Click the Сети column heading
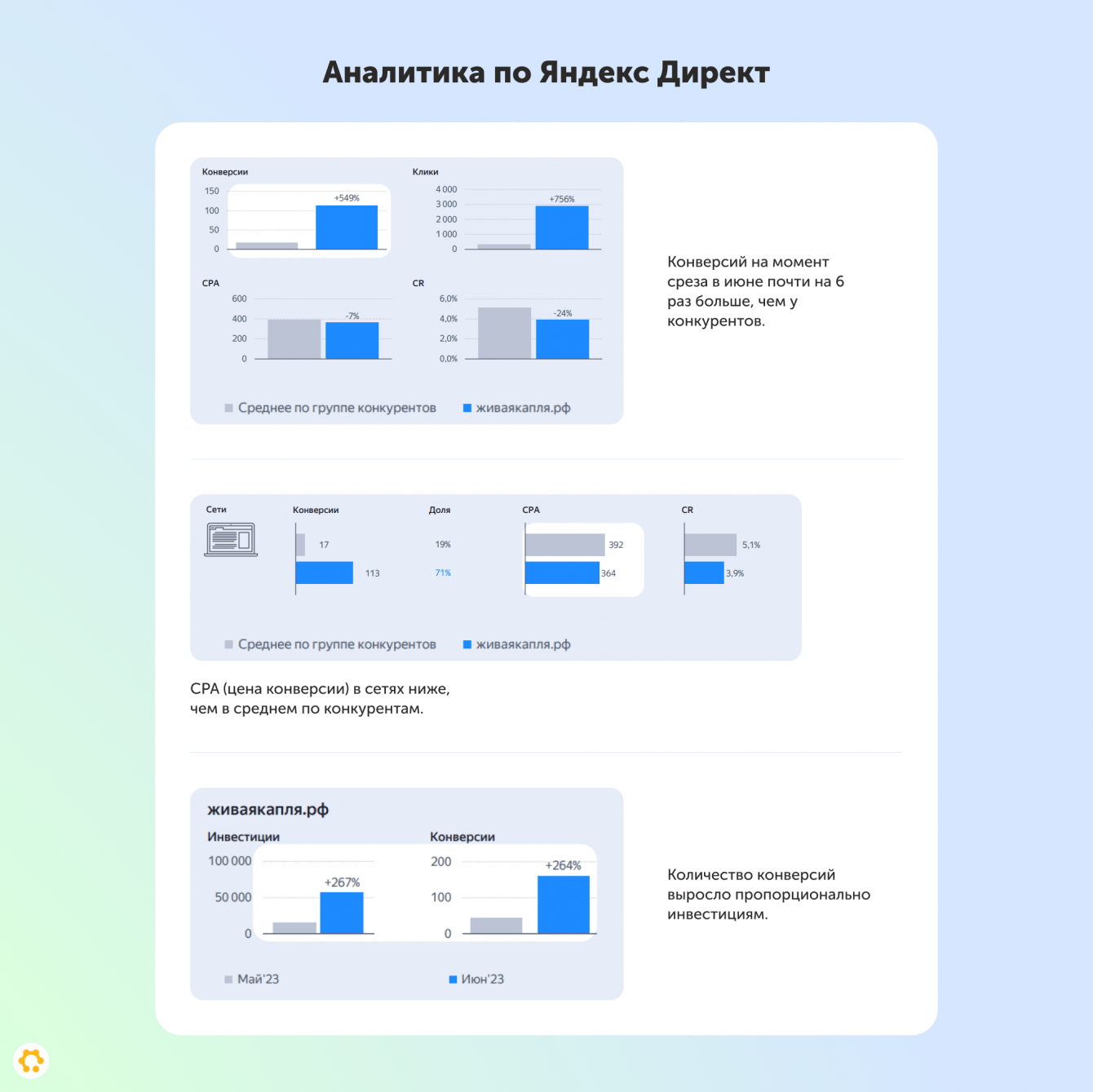Image resolution: width=1093 pixels, height=1092 pixels. 216,510
